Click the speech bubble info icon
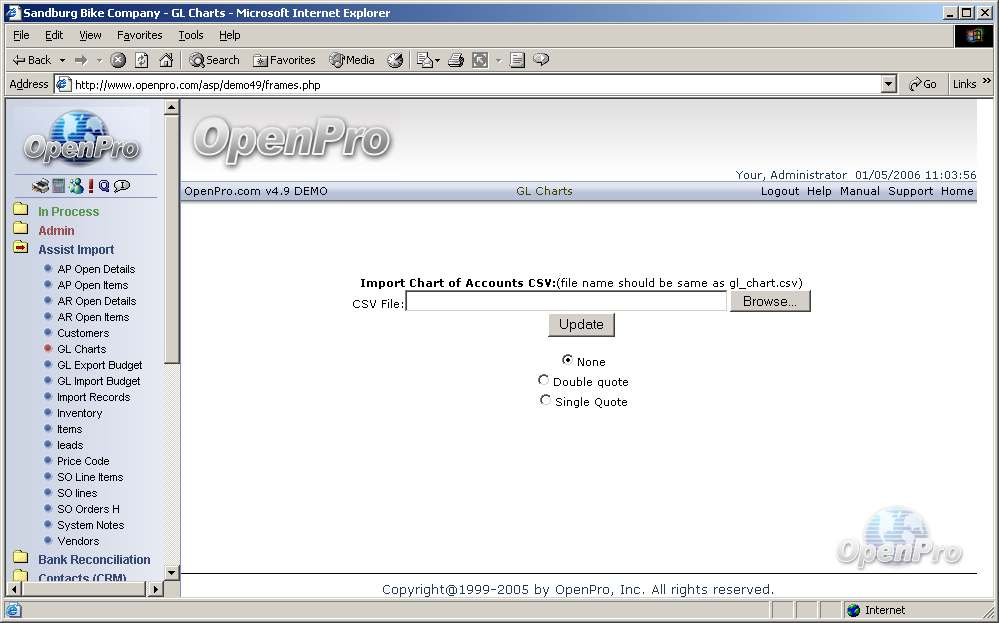Viewport: 999px width, 623px height. [x=122, y=186]
